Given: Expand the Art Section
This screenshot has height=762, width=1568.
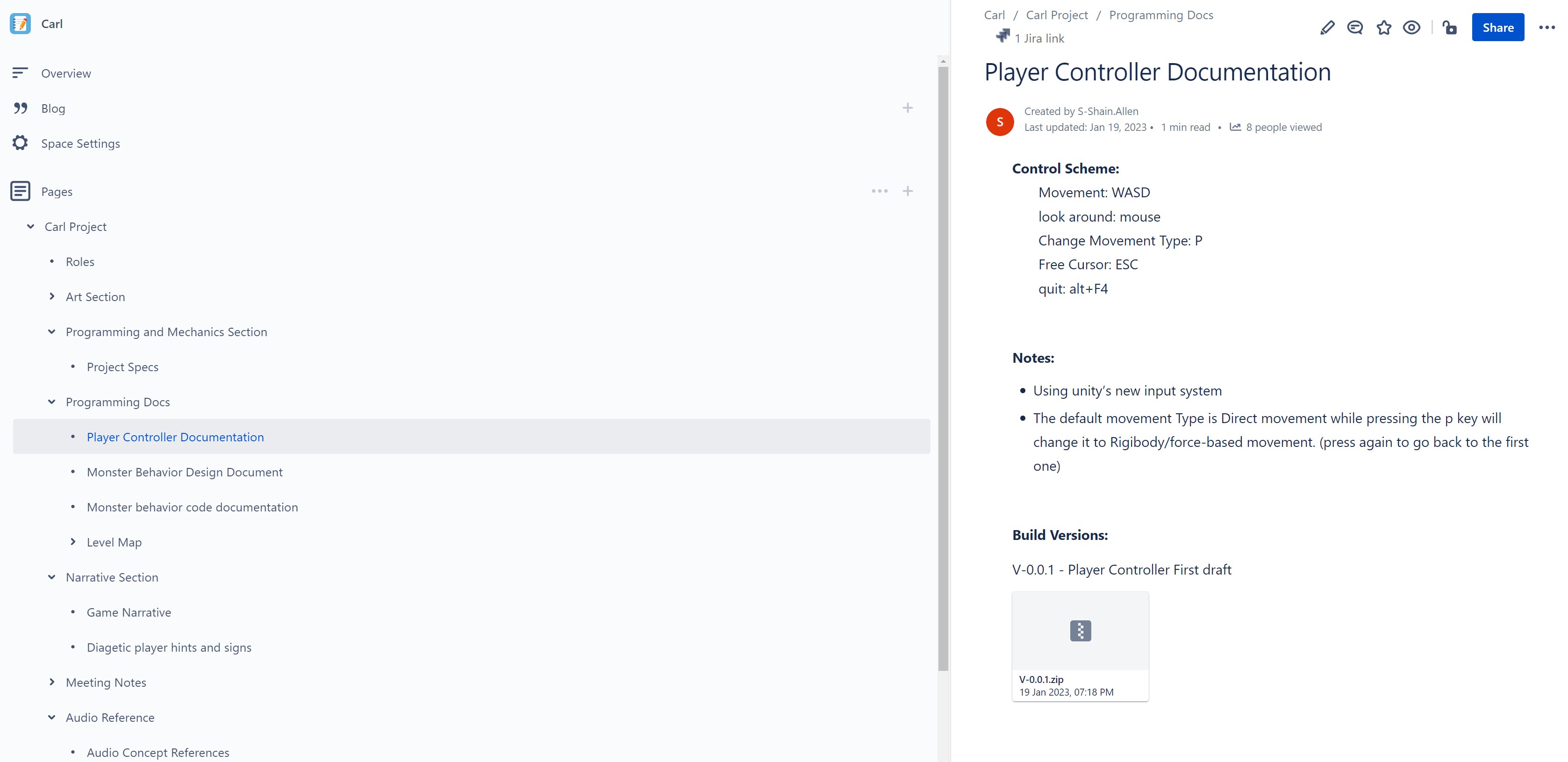Looking at the screenshot, I should click(x=52, y=296).
